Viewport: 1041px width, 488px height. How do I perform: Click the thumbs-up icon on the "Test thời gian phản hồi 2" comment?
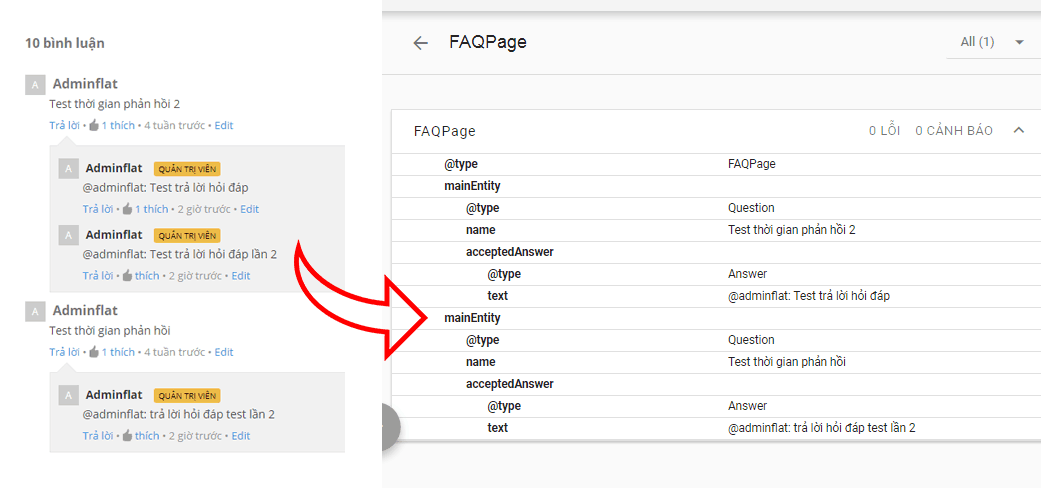click(x=94, y=126)
